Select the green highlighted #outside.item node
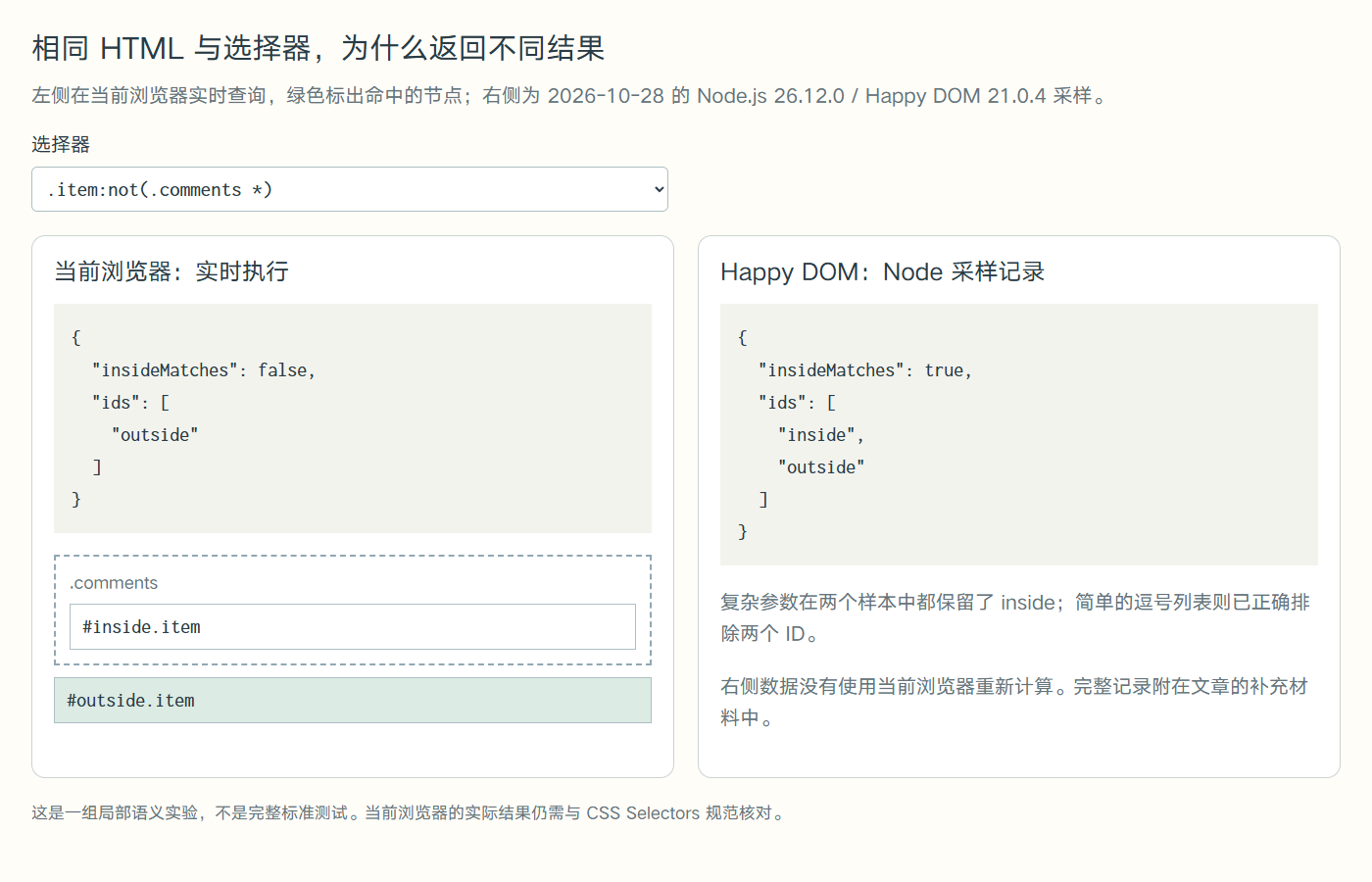 click(353, 701)
